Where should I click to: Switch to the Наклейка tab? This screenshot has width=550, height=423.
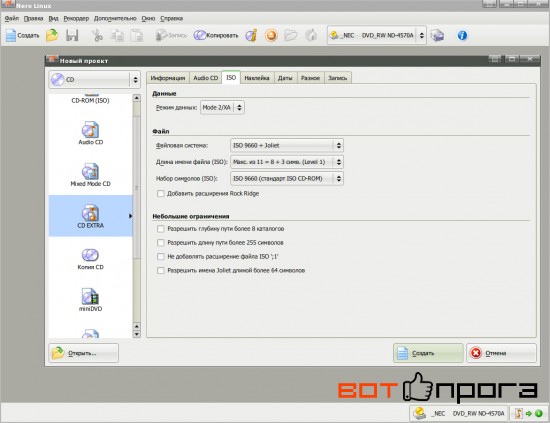pyautogui.click(x=257, y=78)
